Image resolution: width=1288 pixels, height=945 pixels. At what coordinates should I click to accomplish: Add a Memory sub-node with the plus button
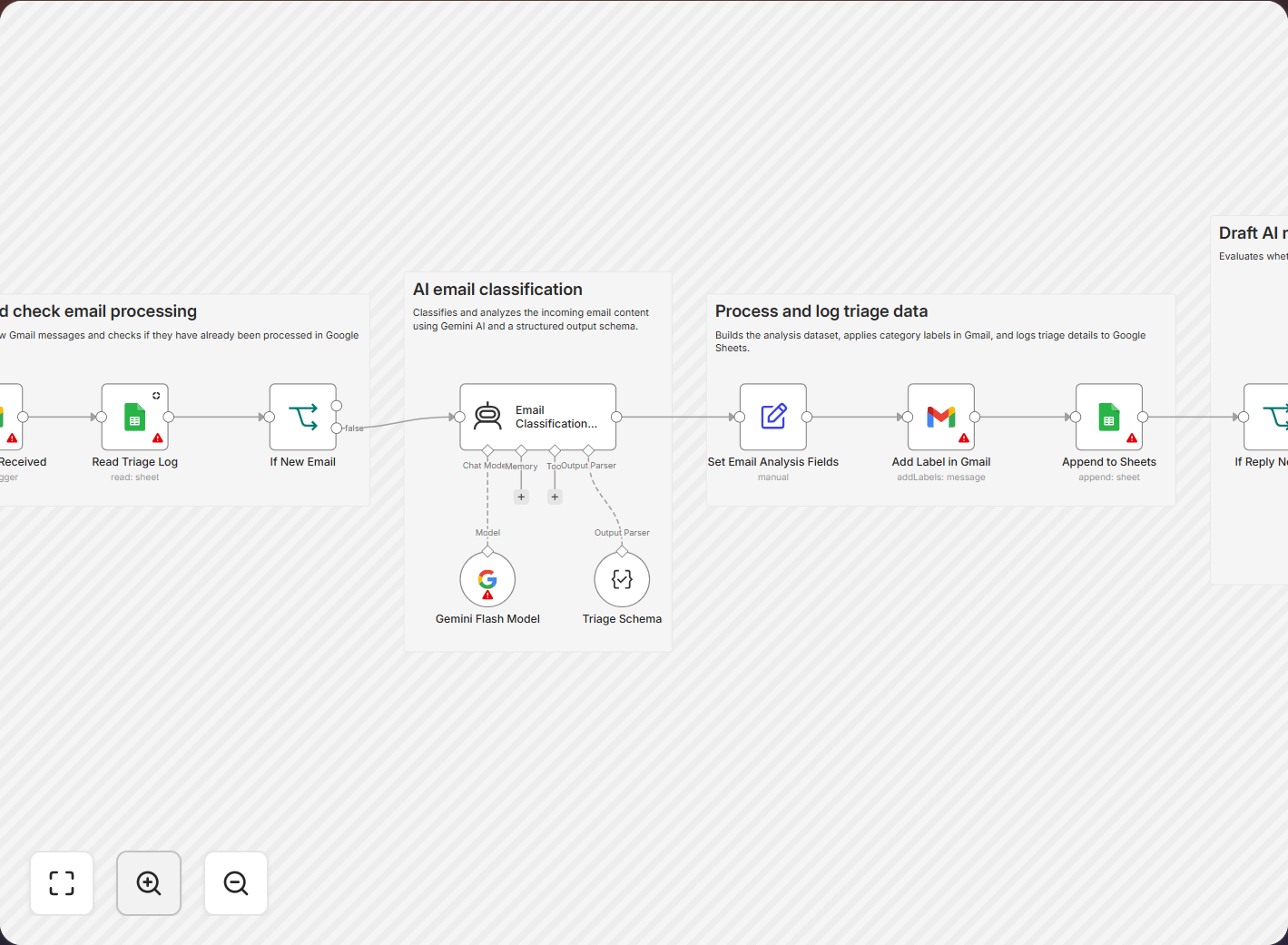[x=521, y=497]
